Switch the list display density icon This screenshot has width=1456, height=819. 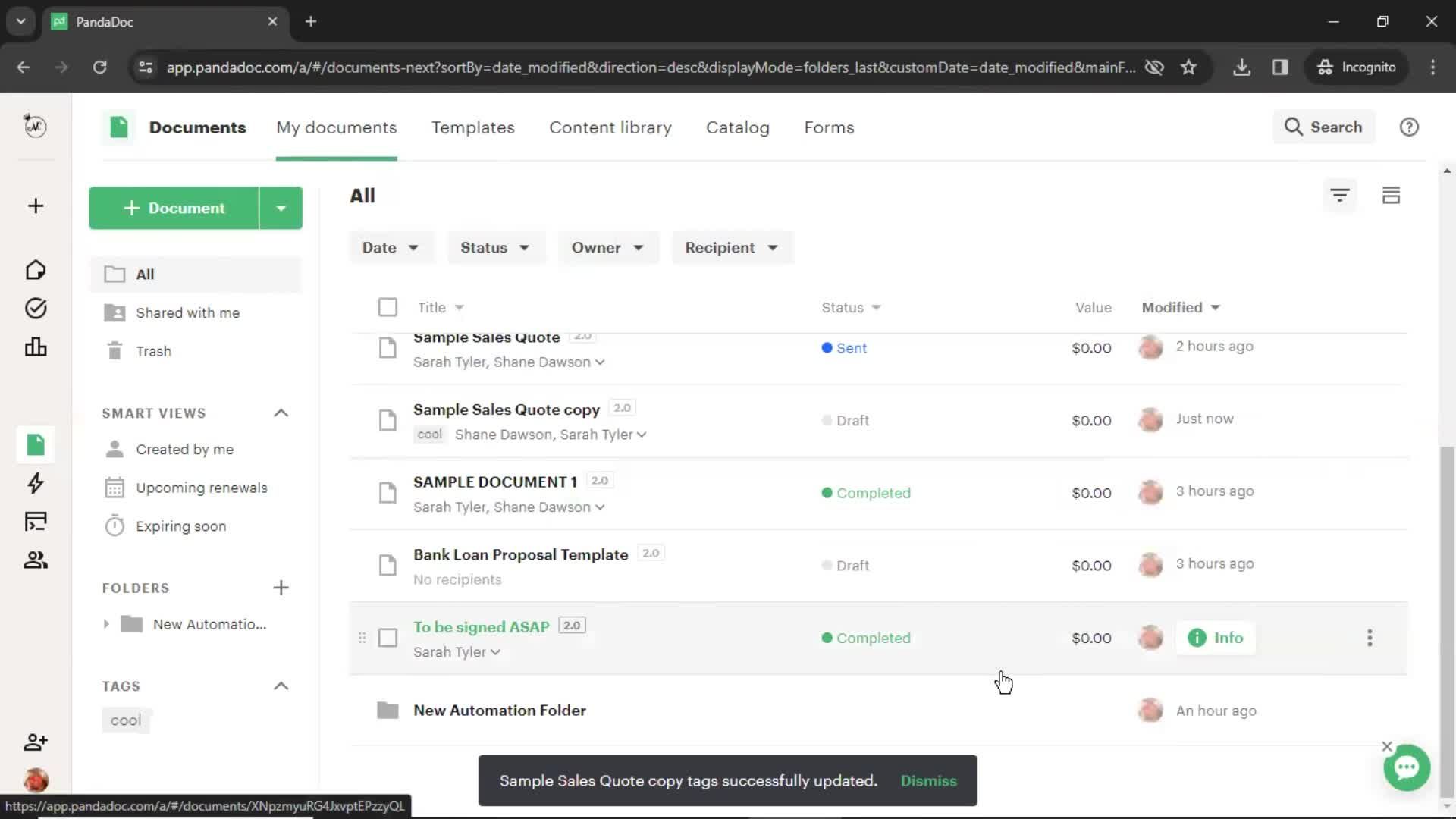click(x=1391, y=196)
